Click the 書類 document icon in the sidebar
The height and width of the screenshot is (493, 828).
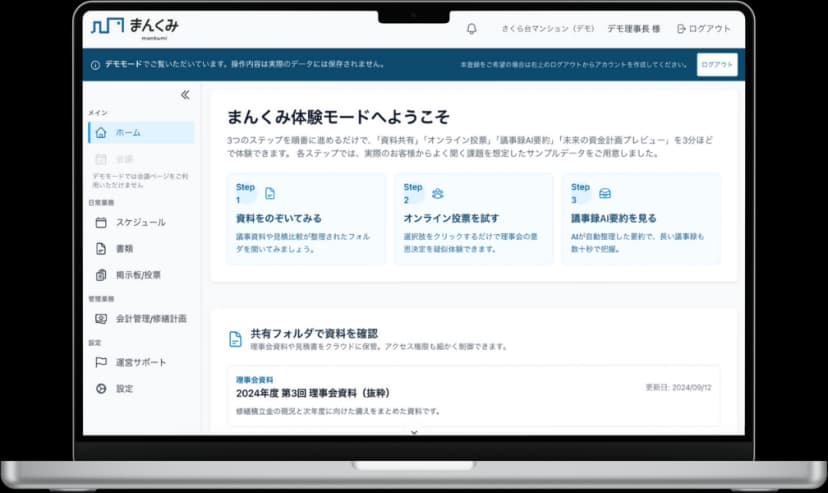pos(101,249)
